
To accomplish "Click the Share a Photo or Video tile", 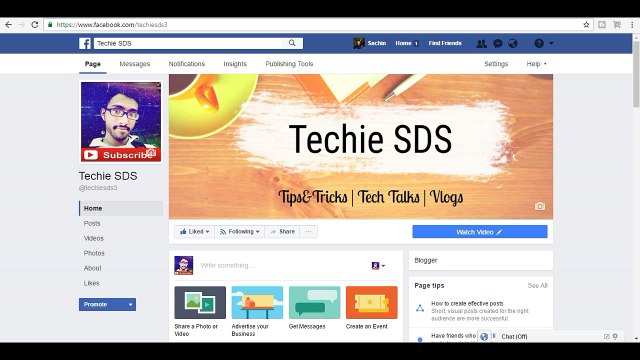I will coord(200,311).
